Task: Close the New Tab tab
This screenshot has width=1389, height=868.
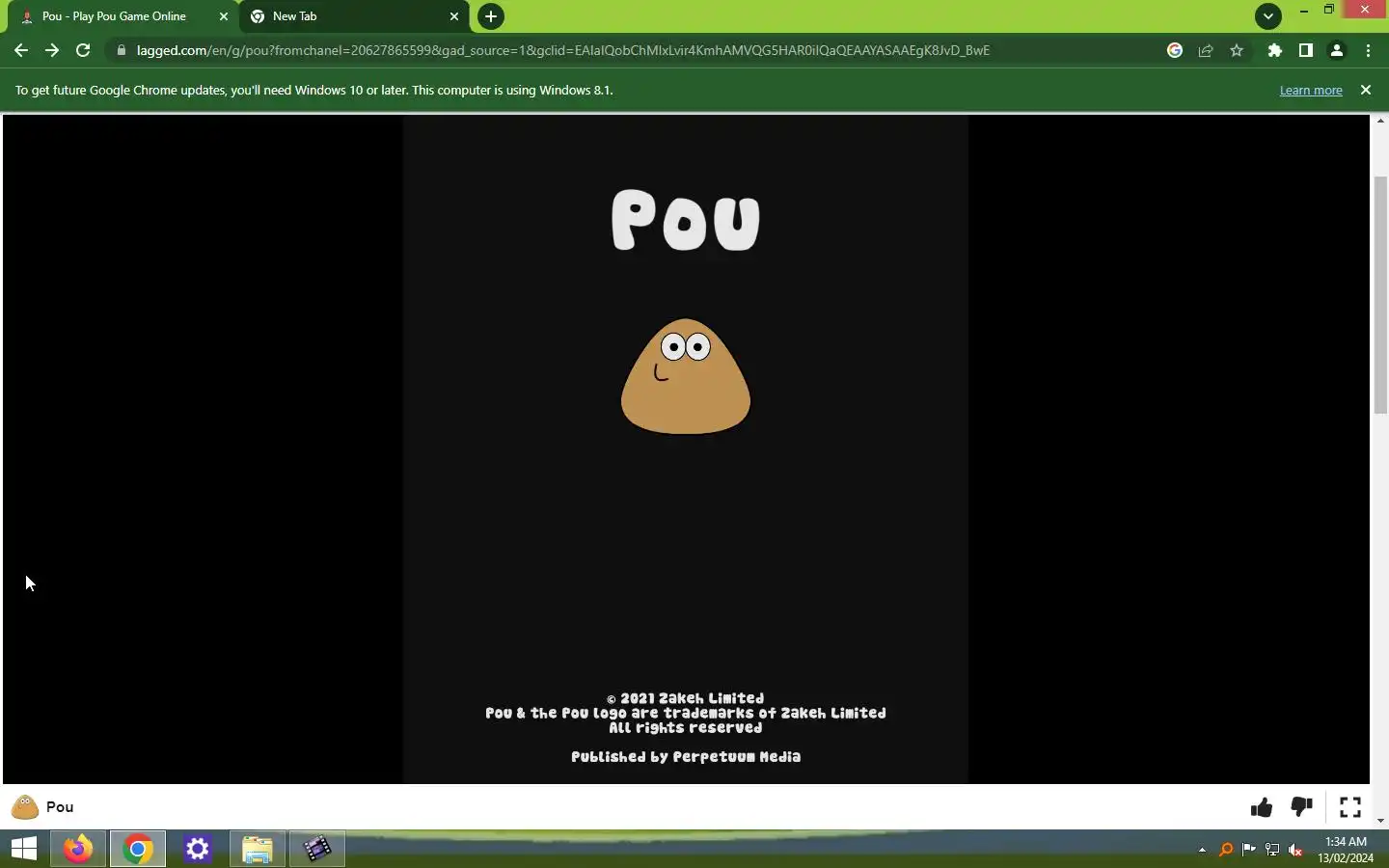Action: [x=454, y=16]
